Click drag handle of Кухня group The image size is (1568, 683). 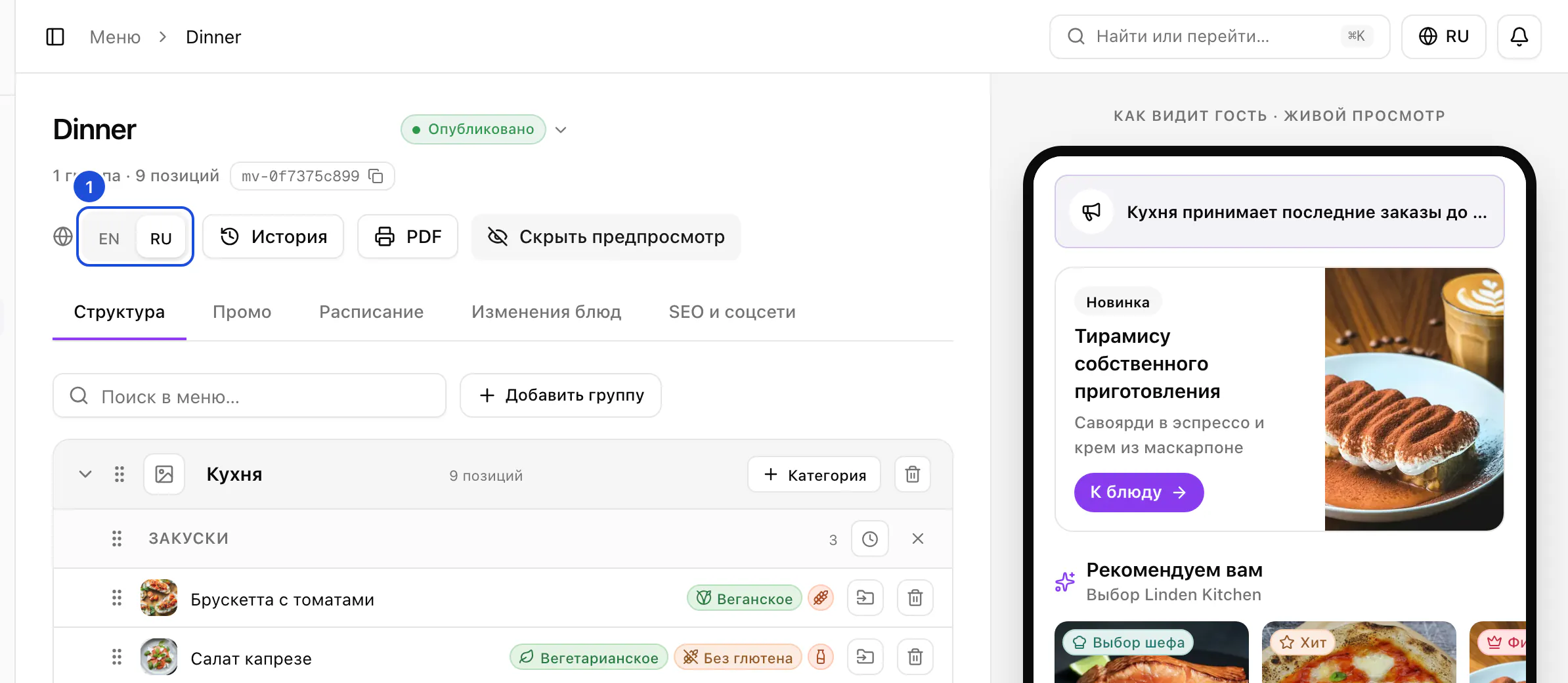click(x=120, y=474)
